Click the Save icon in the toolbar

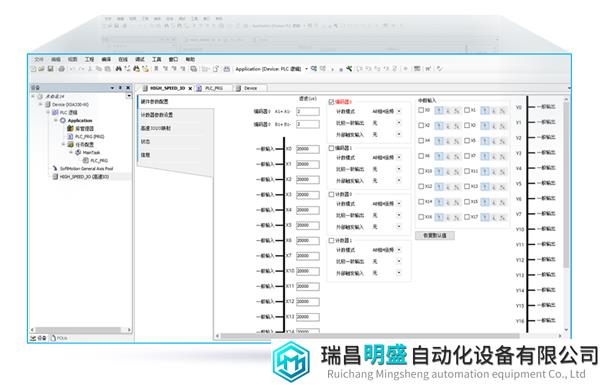point(50,69)
